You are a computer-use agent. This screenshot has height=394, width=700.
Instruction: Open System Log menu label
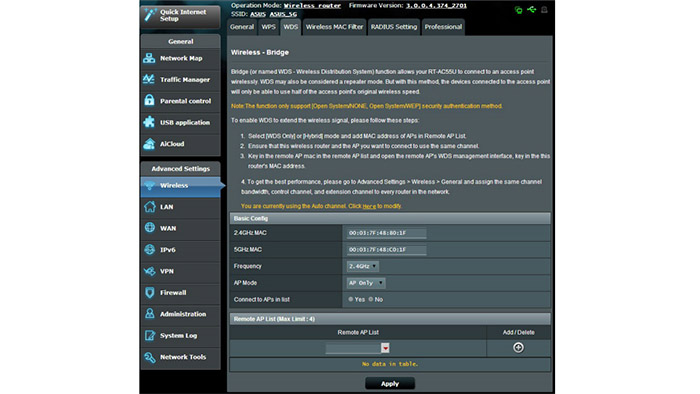click(179, 336)
